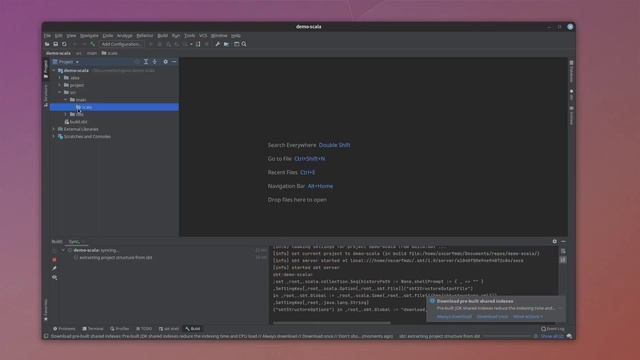The image size is (640, 360).
Task: Click the Reload/Synchronize toolbar icon
Action: pyautogui.click(x=64, y=44)
